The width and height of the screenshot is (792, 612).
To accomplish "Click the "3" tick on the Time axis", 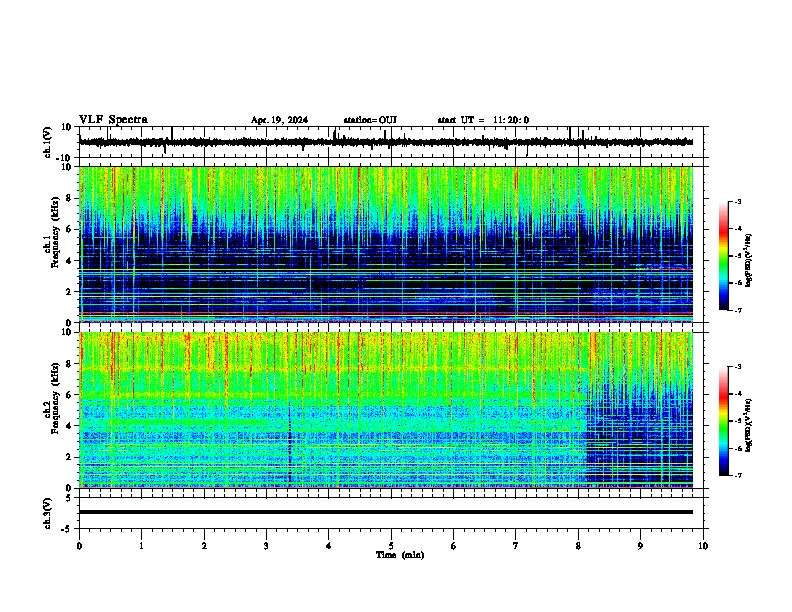I will point(266,546).
